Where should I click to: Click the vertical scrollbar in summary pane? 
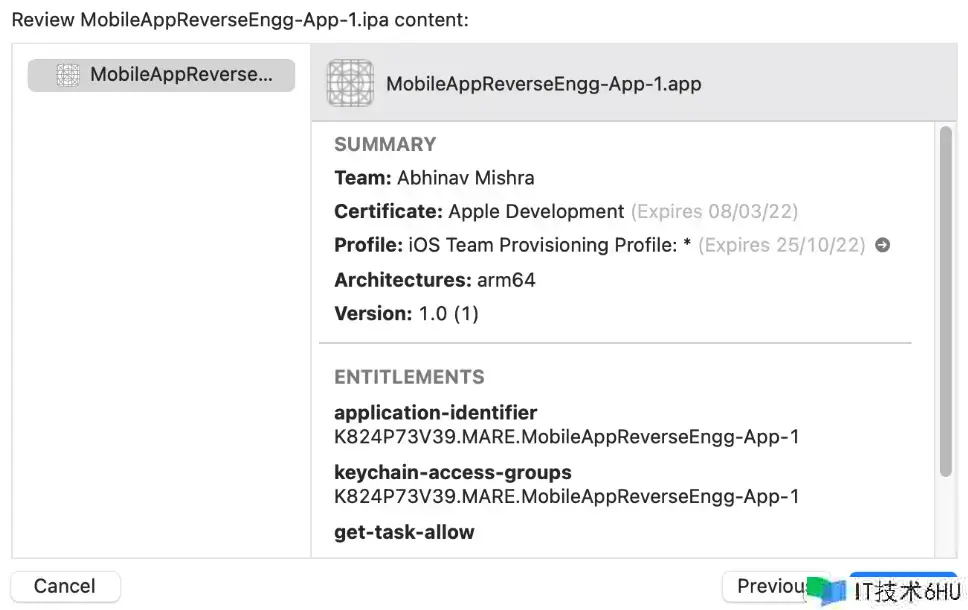pyautogui.click(x=945, y=301)
